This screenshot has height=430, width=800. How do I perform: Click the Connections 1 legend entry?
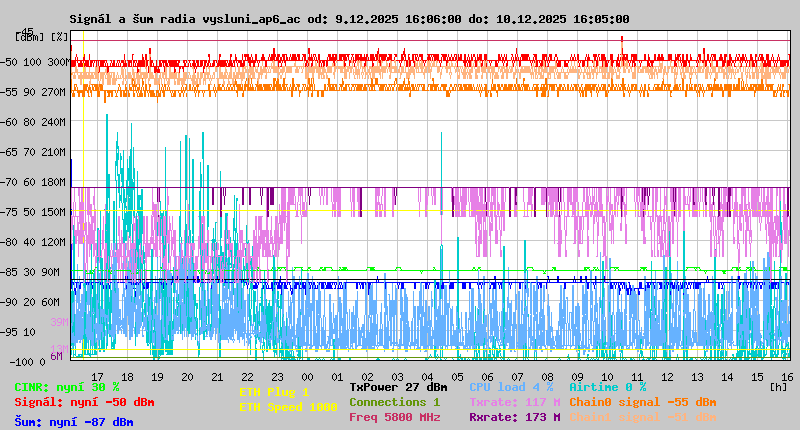point(394,402)
